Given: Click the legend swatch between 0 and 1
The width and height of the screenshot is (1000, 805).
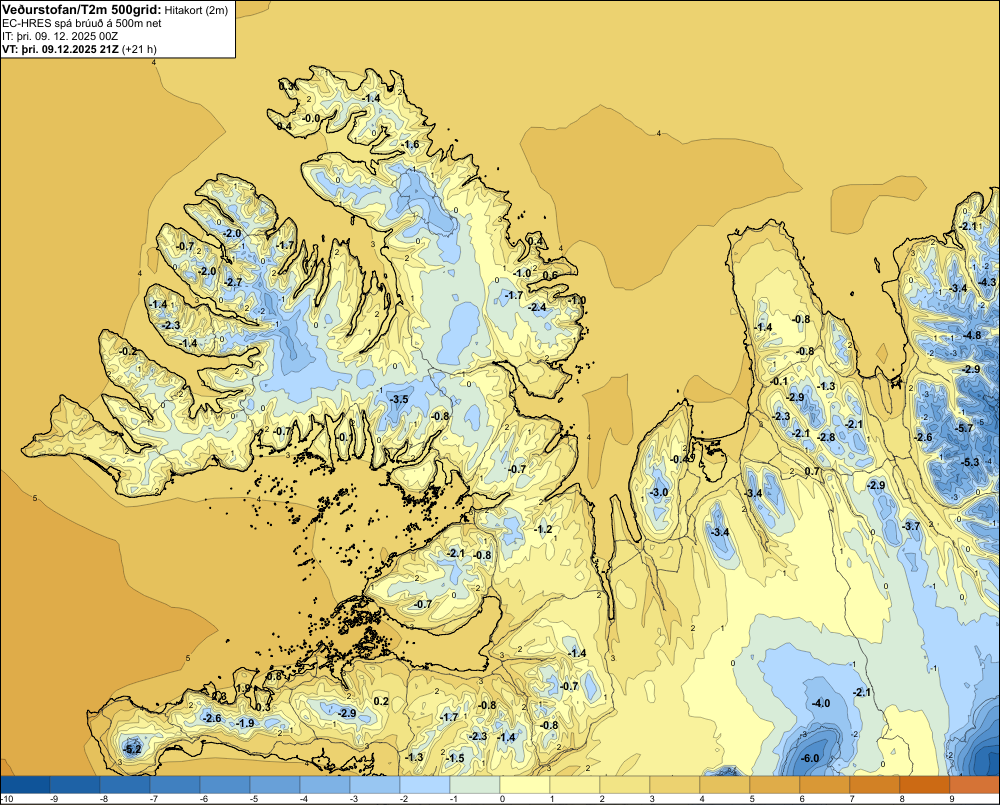Looking at the screenshot, I should point(525,785).
